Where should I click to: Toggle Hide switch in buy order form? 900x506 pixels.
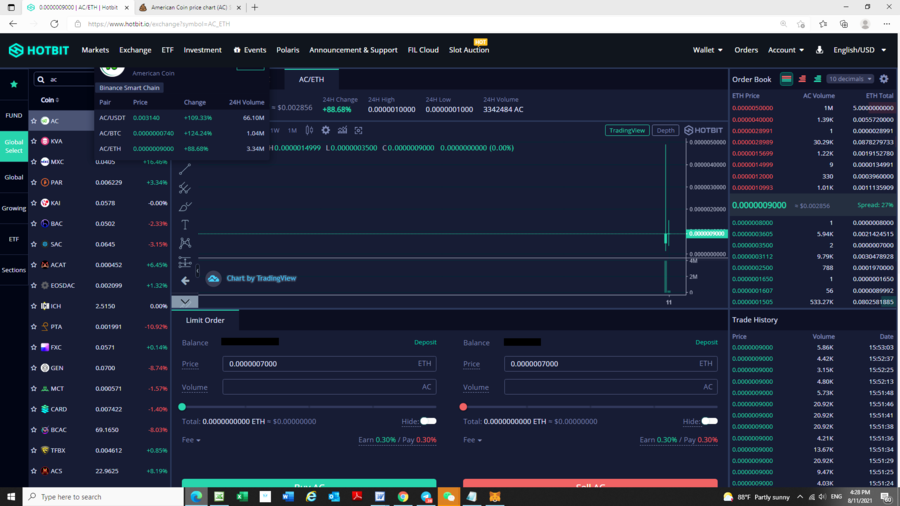pyautogui.click(x=428, y=421)
